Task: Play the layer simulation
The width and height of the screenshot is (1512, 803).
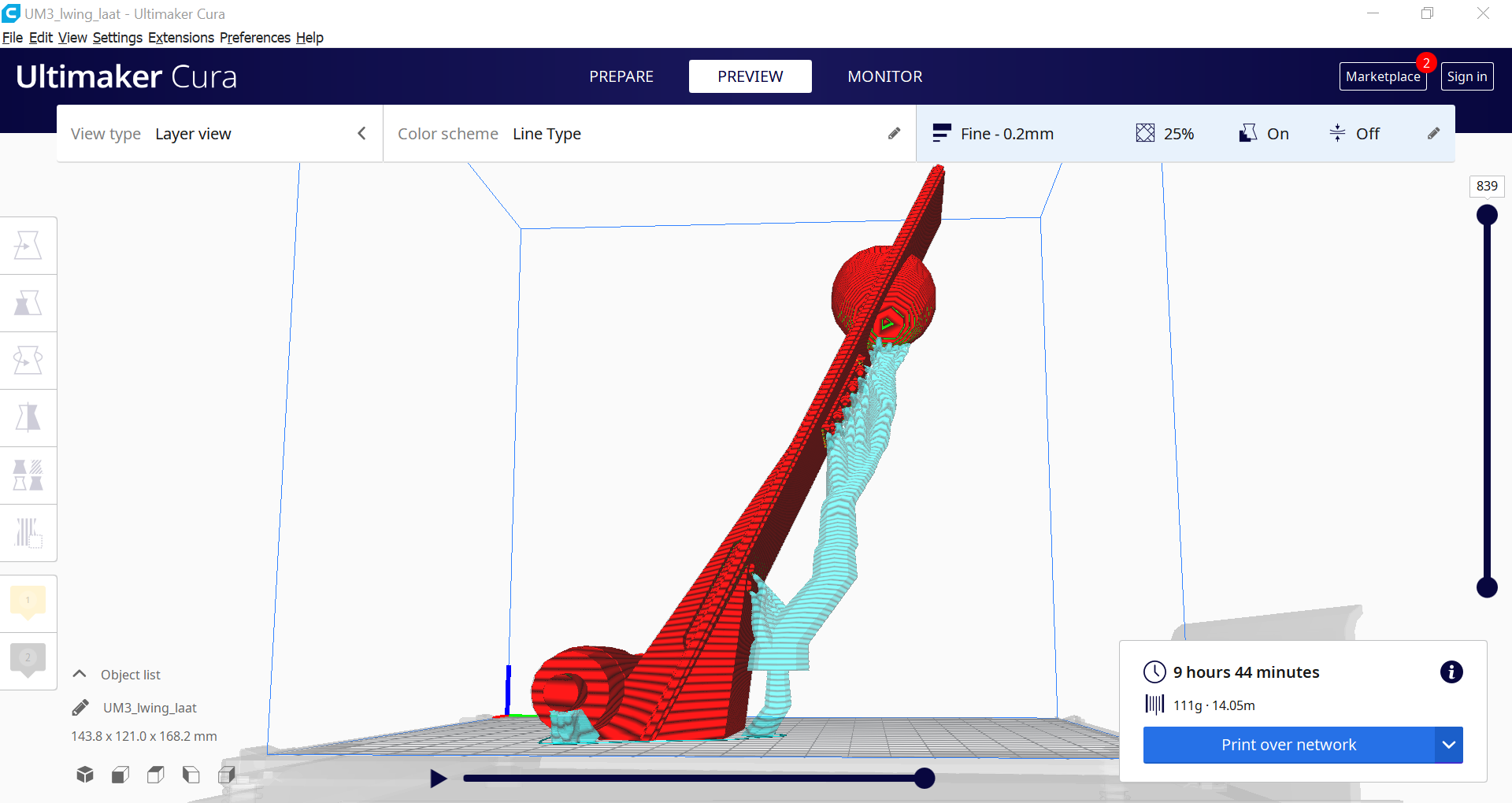Action: tap(439, 779)
